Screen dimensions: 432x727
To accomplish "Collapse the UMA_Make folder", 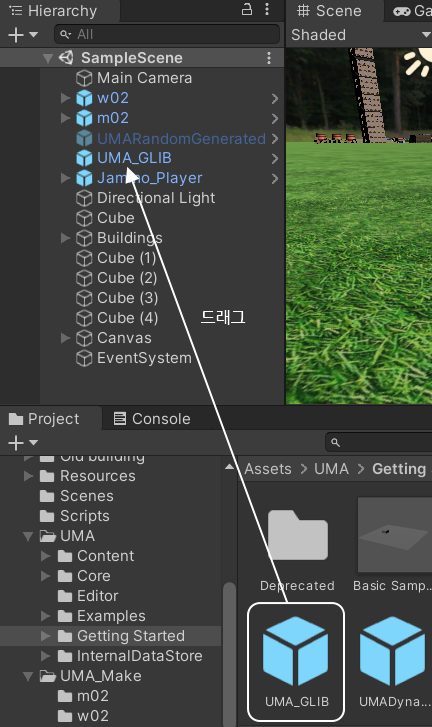I will [x=28, y=676].
